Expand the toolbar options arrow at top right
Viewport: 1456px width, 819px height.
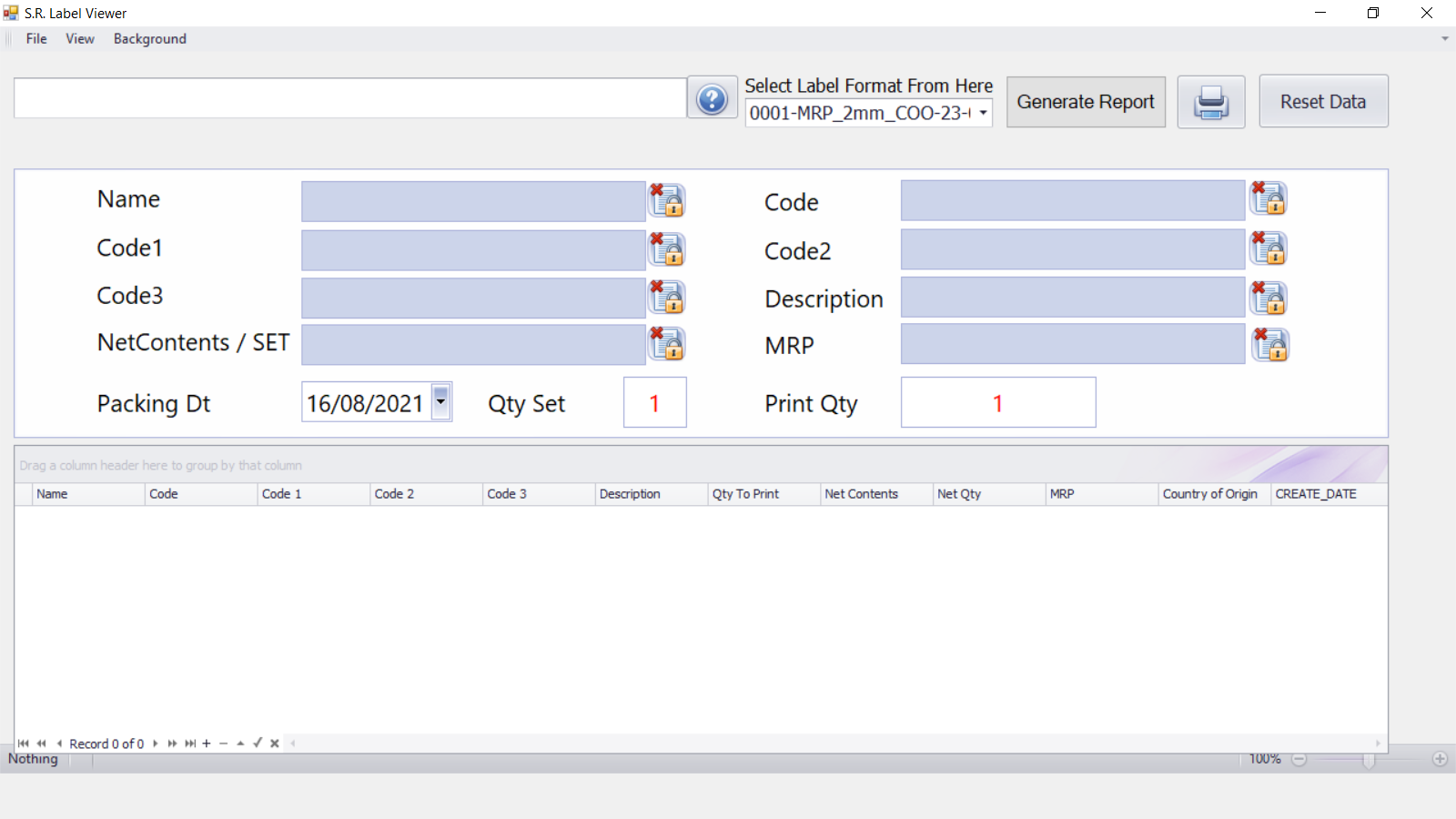tap(1444, 39)
